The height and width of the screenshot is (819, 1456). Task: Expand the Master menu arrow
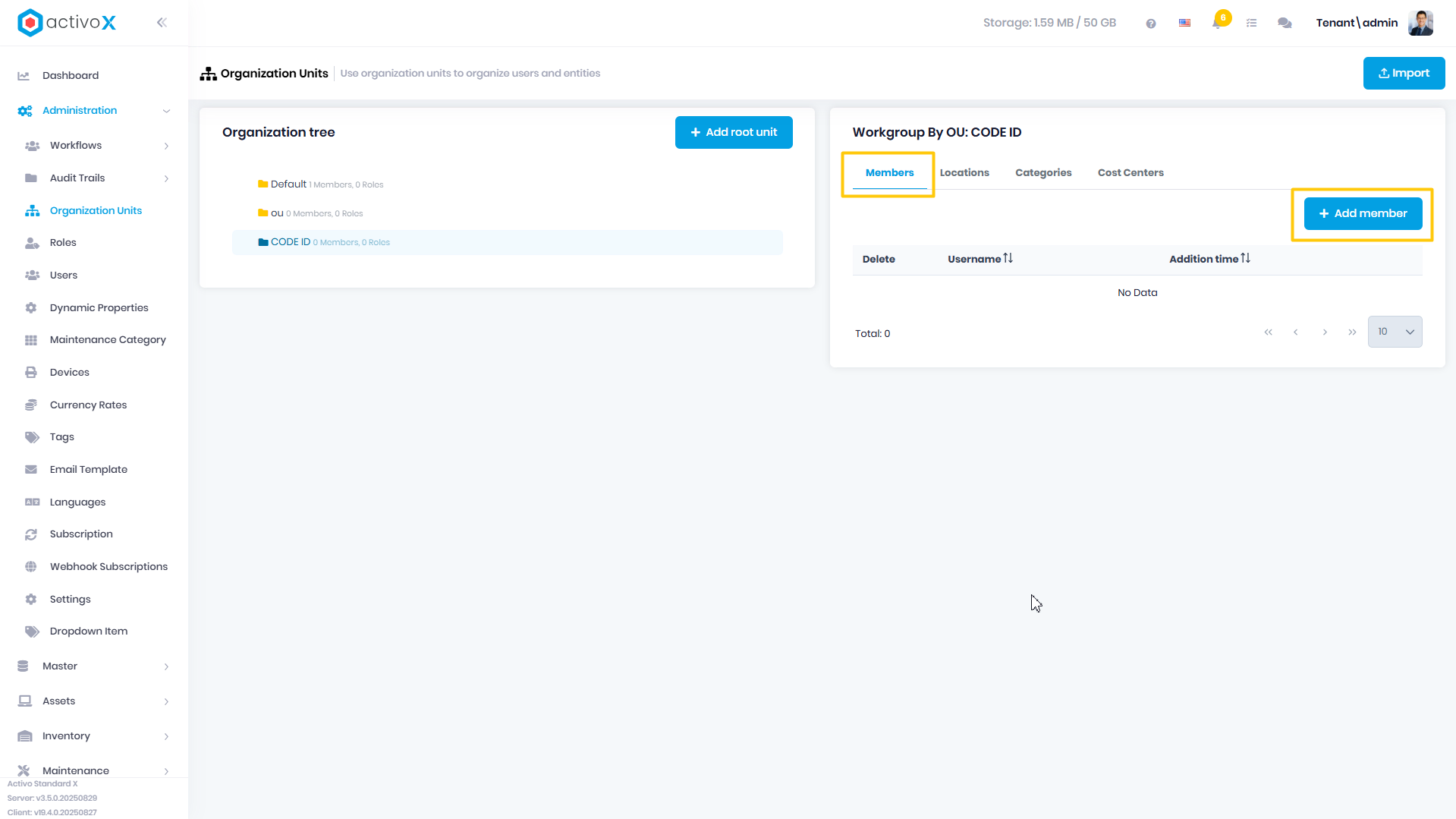166,666
